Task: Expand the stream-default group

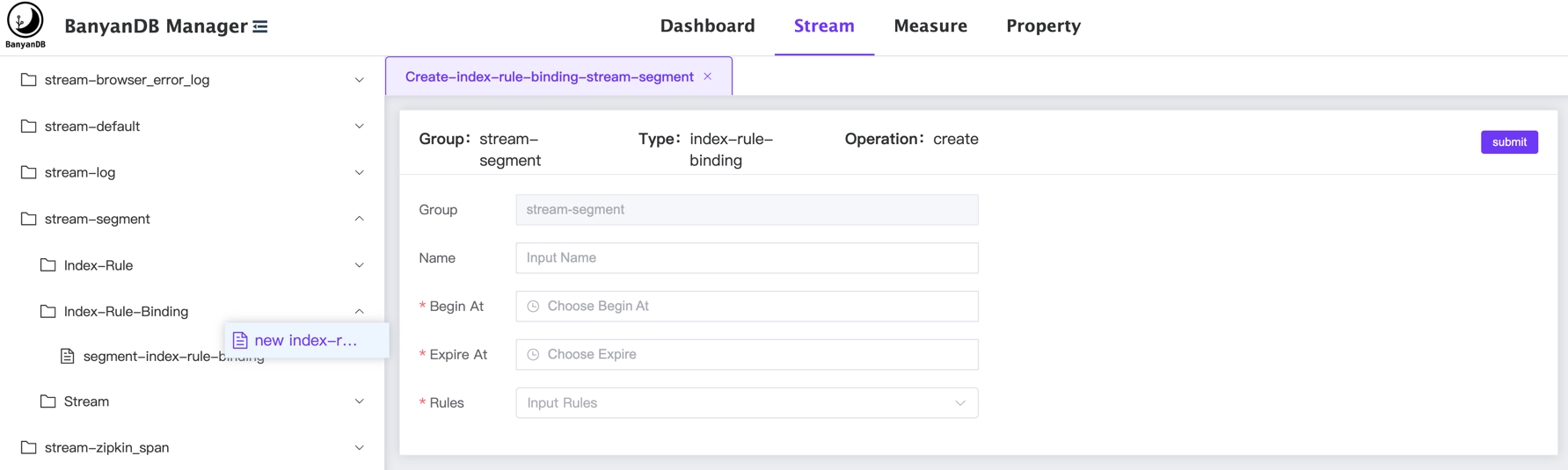Action: pos(359,127)
